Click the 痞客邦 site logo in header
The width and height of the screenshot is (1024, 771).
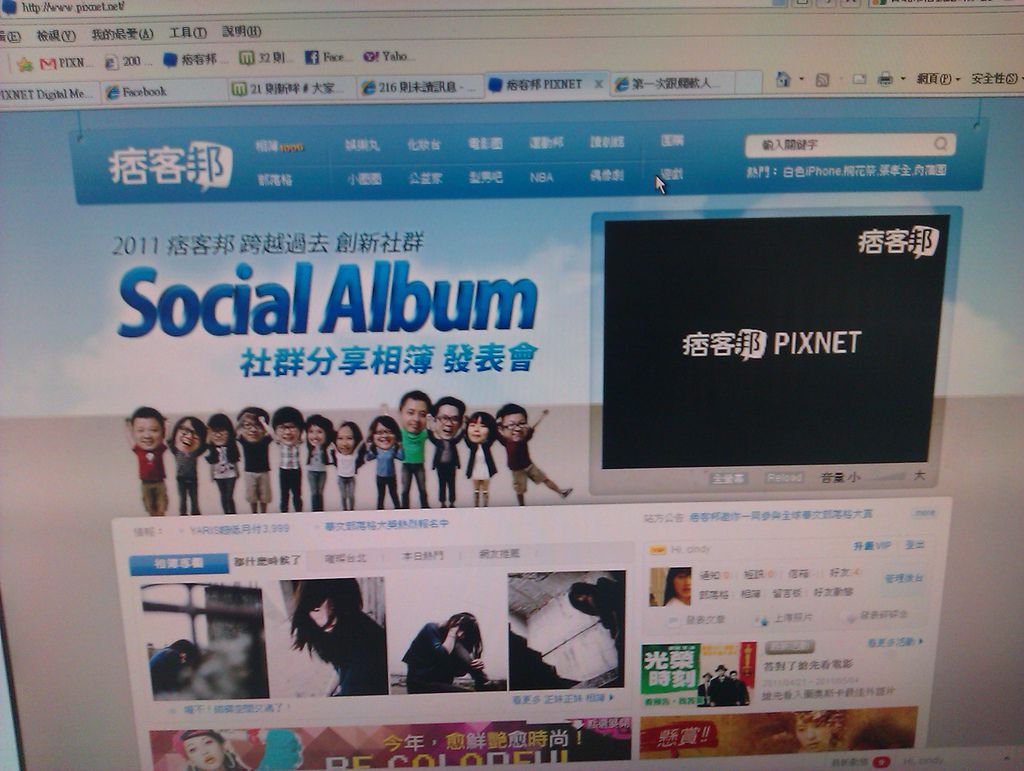(x=170, y=166)
